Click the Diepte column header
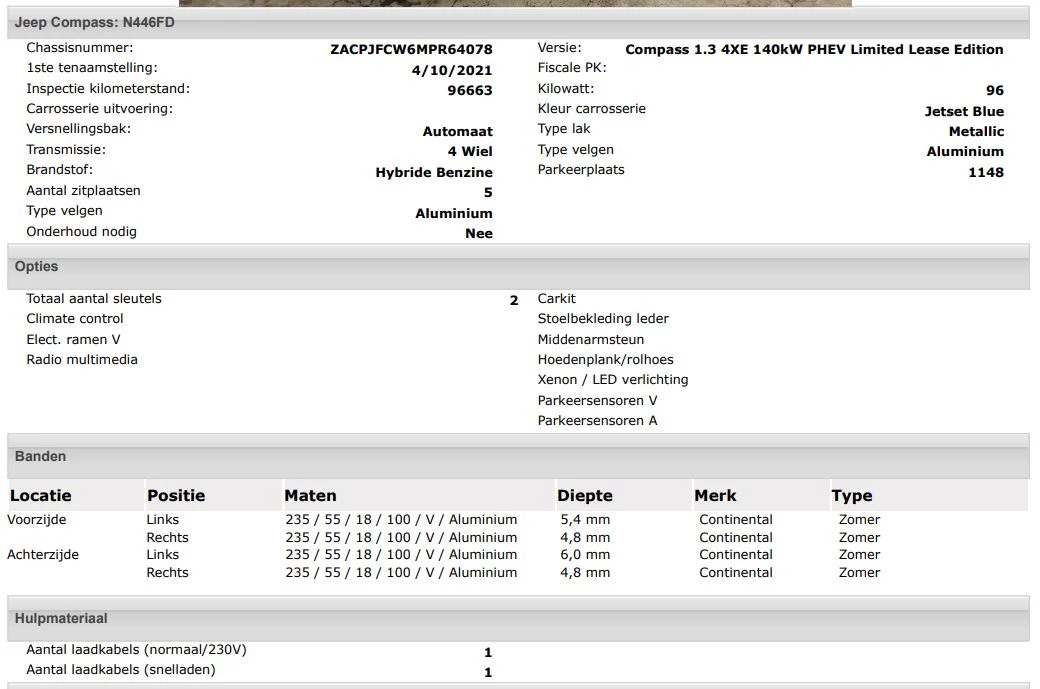This screenshot has width=1040, height=689. click(585, 496)
